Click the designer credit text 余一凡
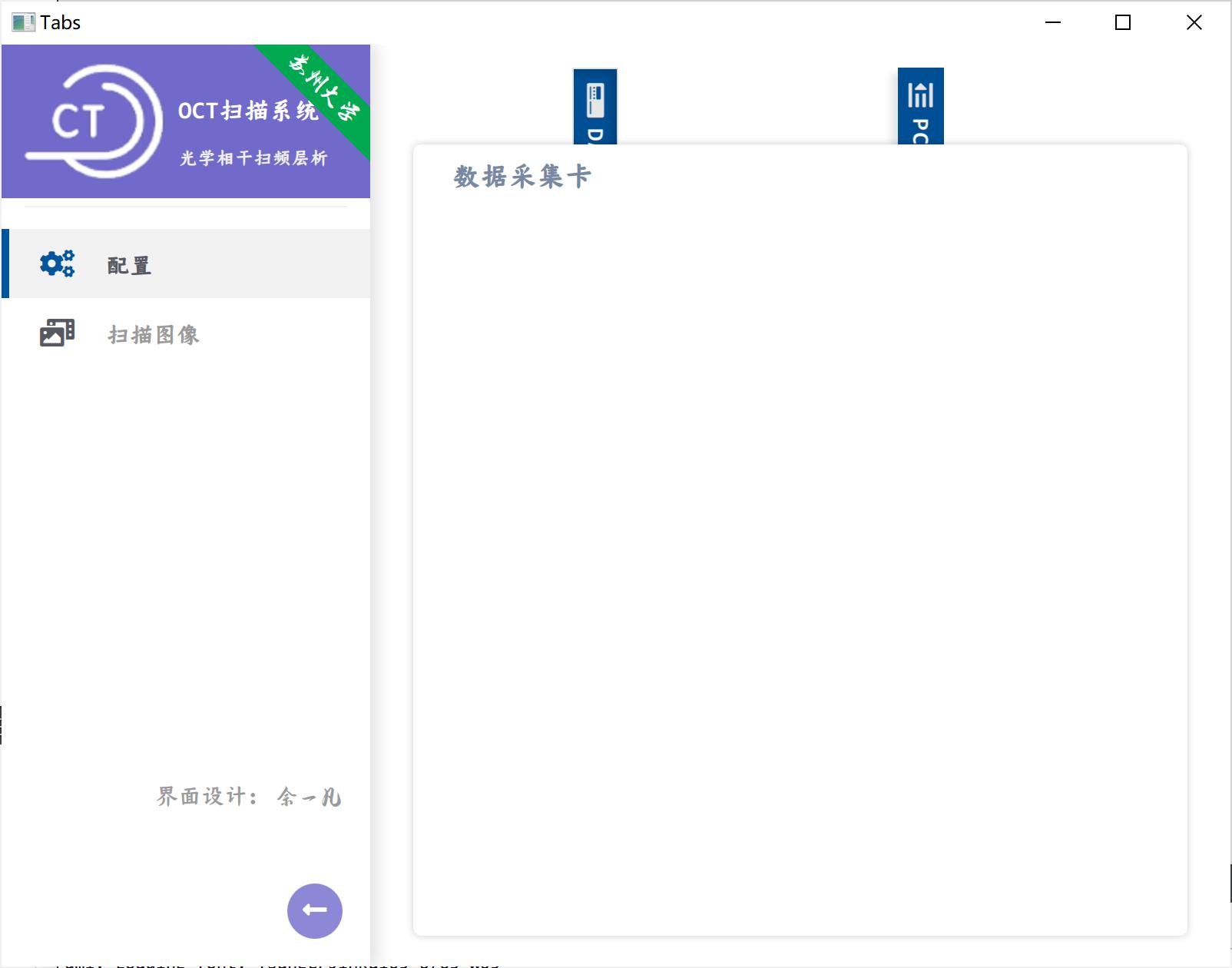This screenshot has width=1232, height=968. coord(307,797)
